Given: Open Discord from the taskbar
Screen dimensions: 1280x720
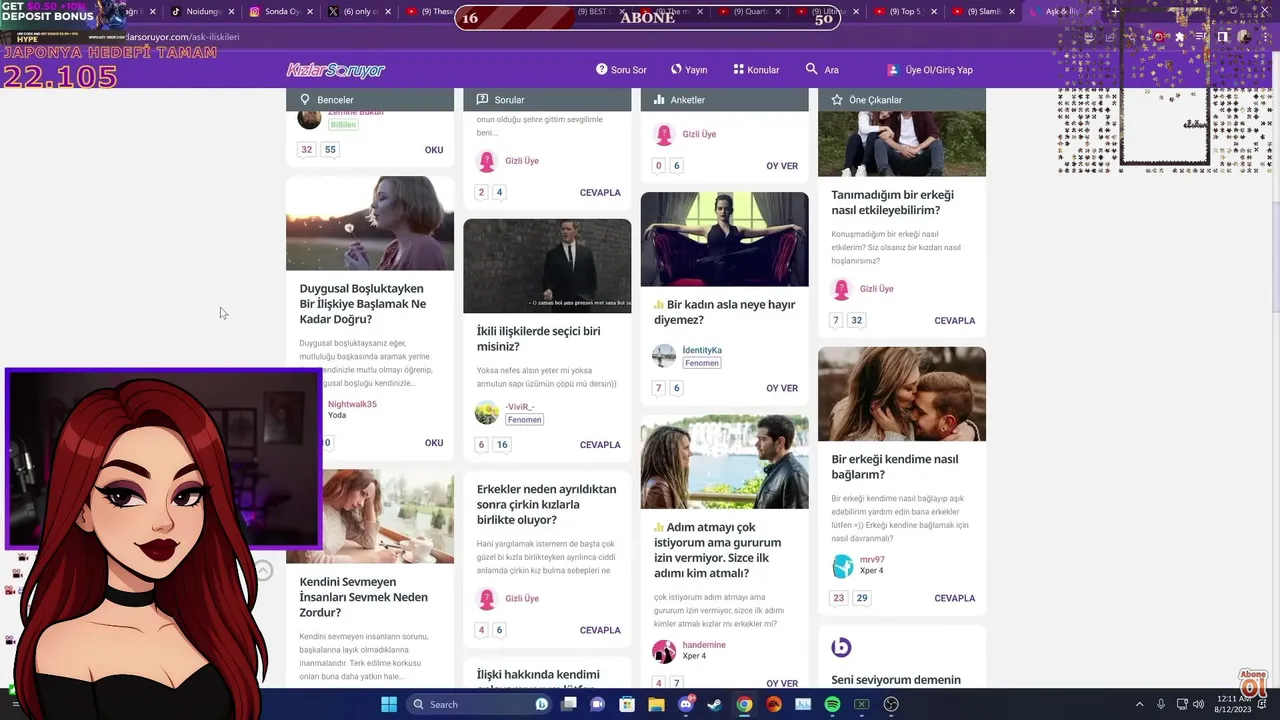Looking at the screenshot, I should coord(686,705).
